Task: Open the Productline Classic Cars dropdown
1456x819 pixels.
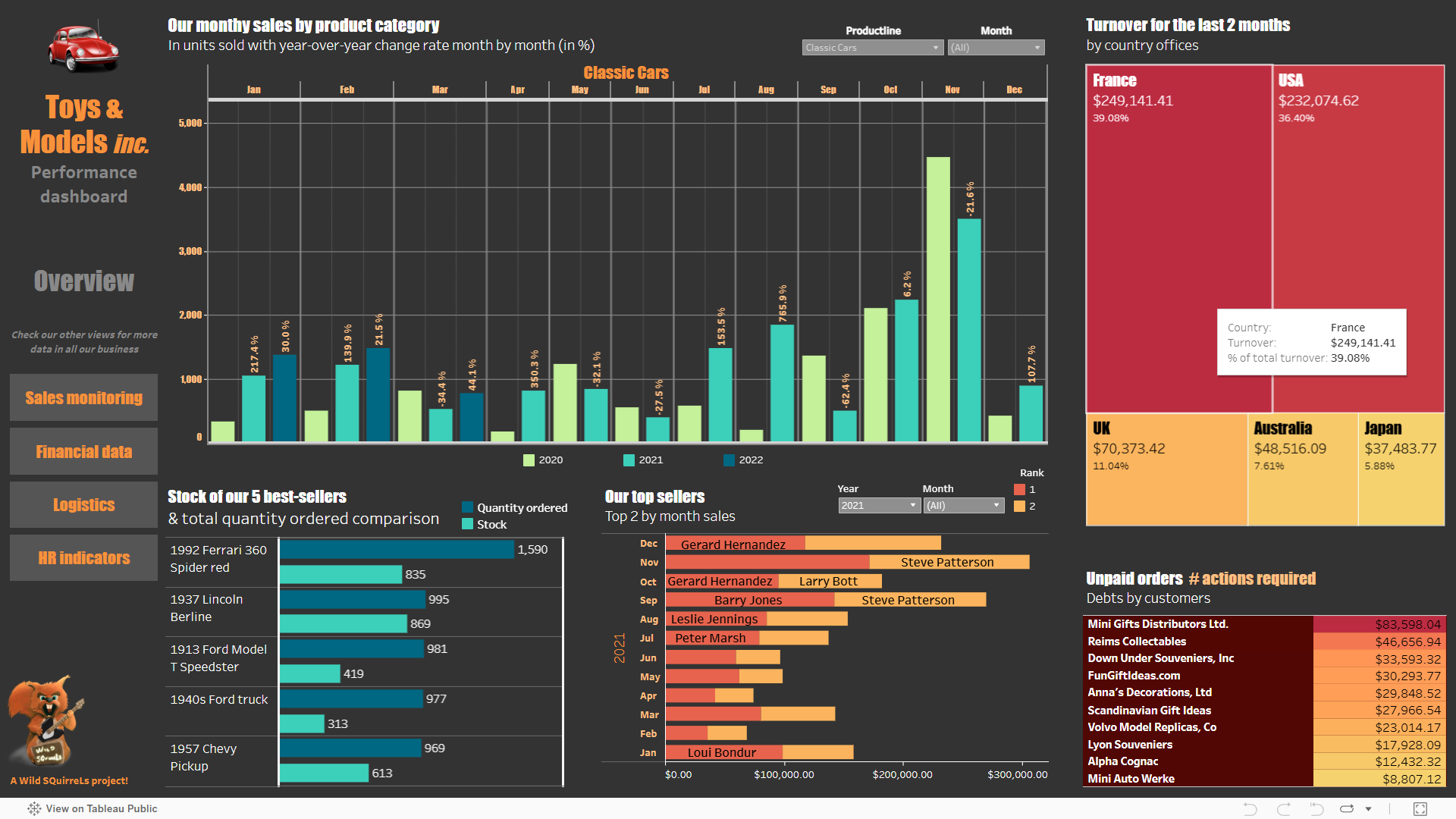Action: pyautogui.click(x=872, y=48)
